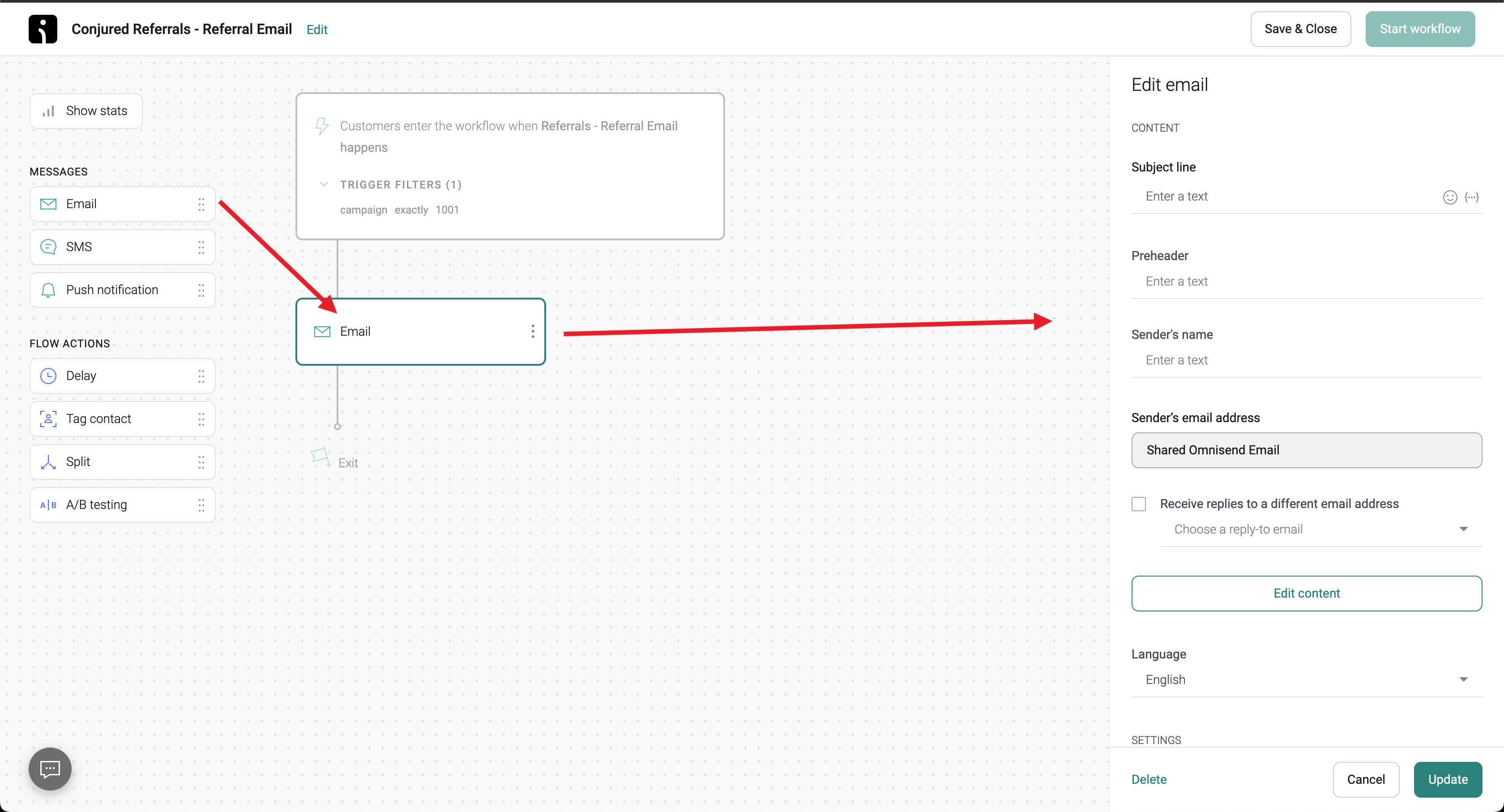Click the Show stats chart icon
This screenshot has width=1504, height=812.
[x=49, y=111]
